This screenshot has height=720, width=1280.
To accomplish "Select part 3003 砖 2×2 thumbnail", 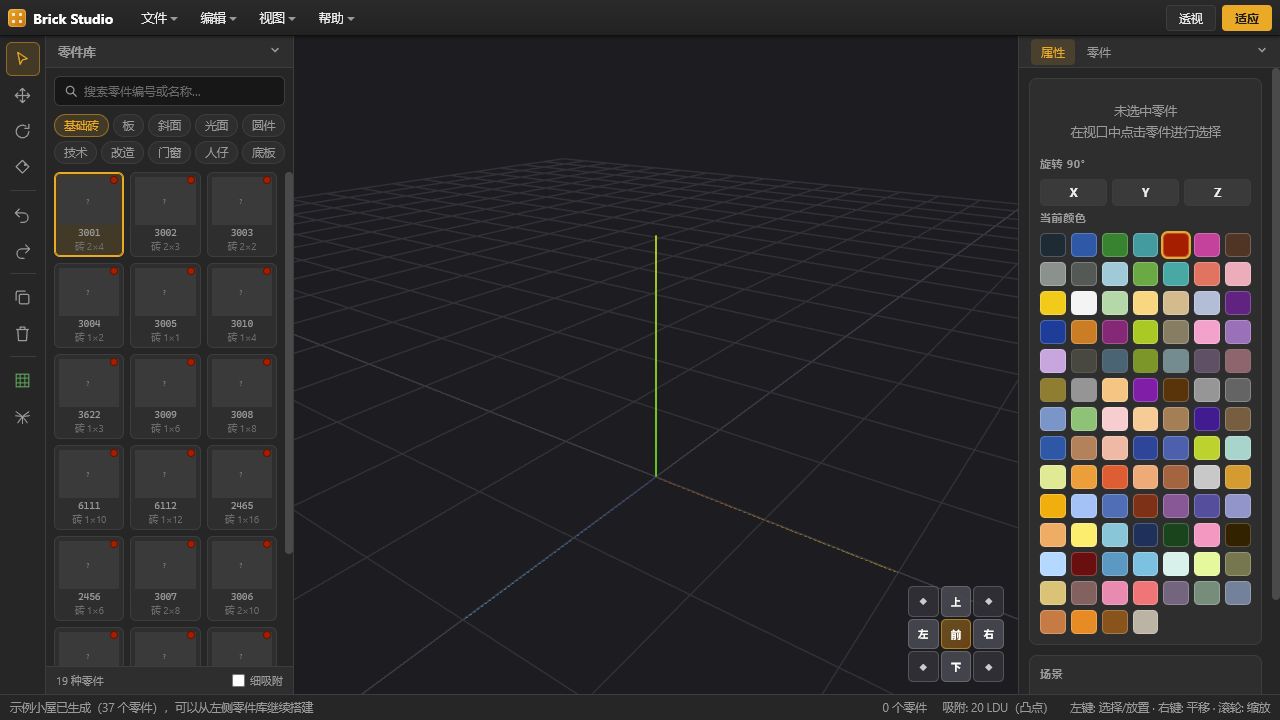I will [242, 214].
